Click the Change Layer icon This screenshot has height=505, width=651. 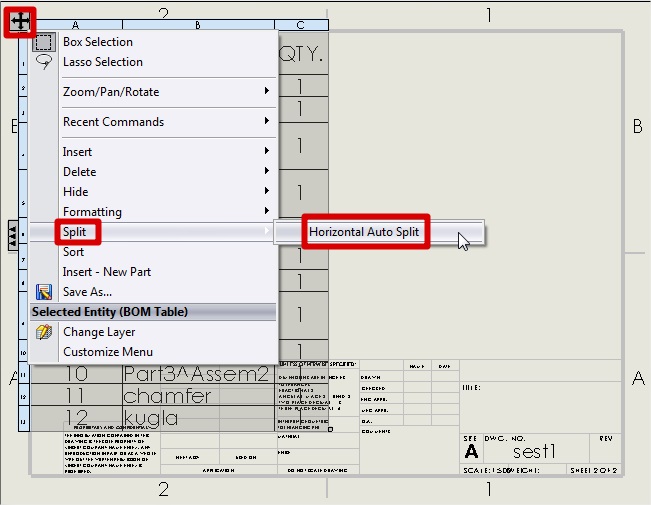point(44,332)
